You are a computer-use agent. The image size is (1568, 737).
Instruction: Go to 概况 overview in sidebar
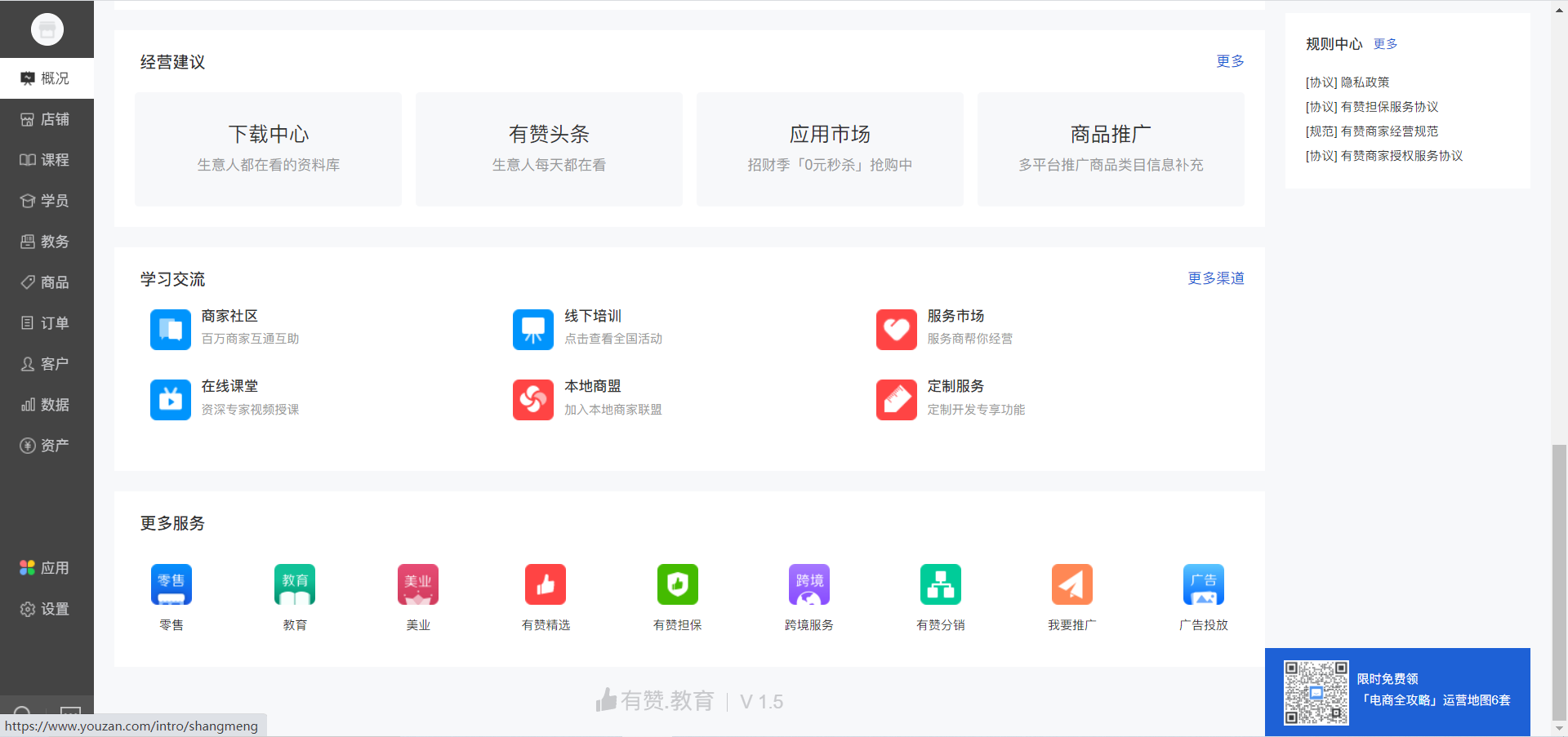pos(47,78)
